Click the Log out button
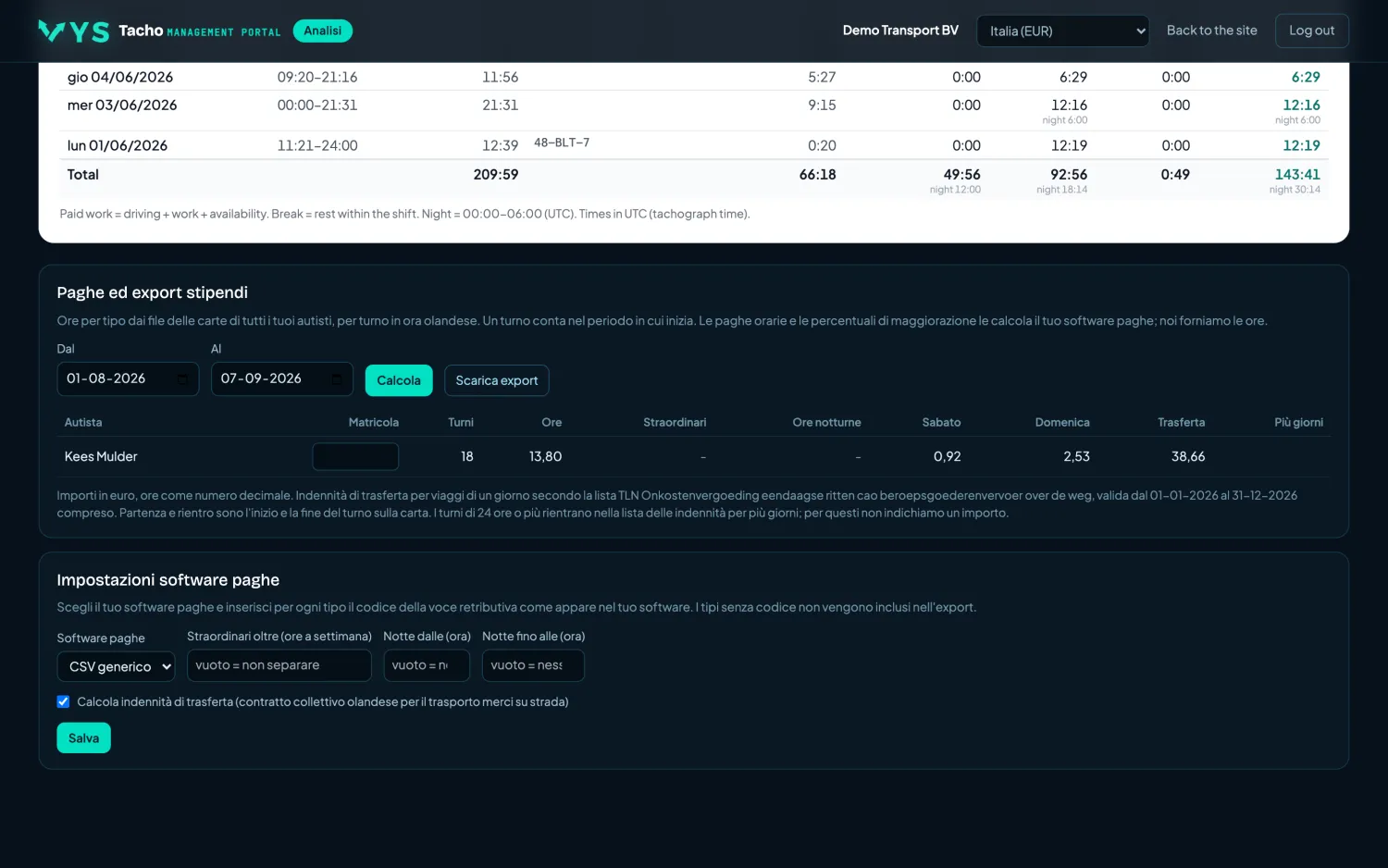1388x868 pixels. point(1311,31)
